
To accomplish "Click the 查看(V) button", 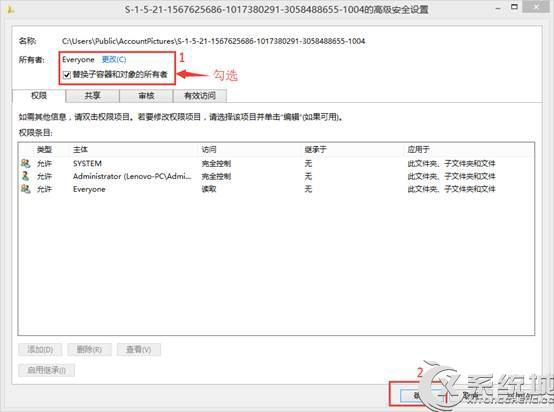I will 138,349.
